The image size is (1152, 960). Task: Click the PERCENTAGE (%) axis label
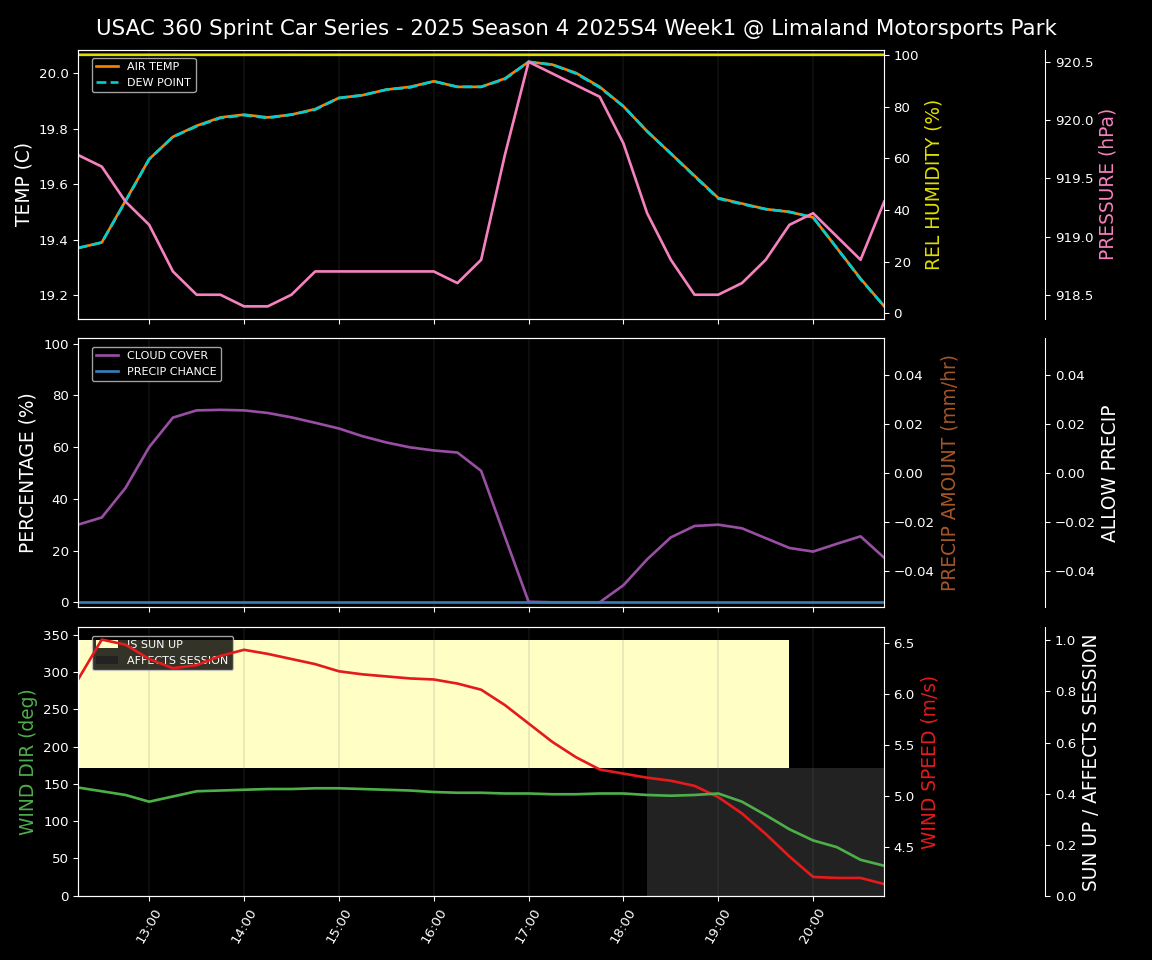(28, 473)
